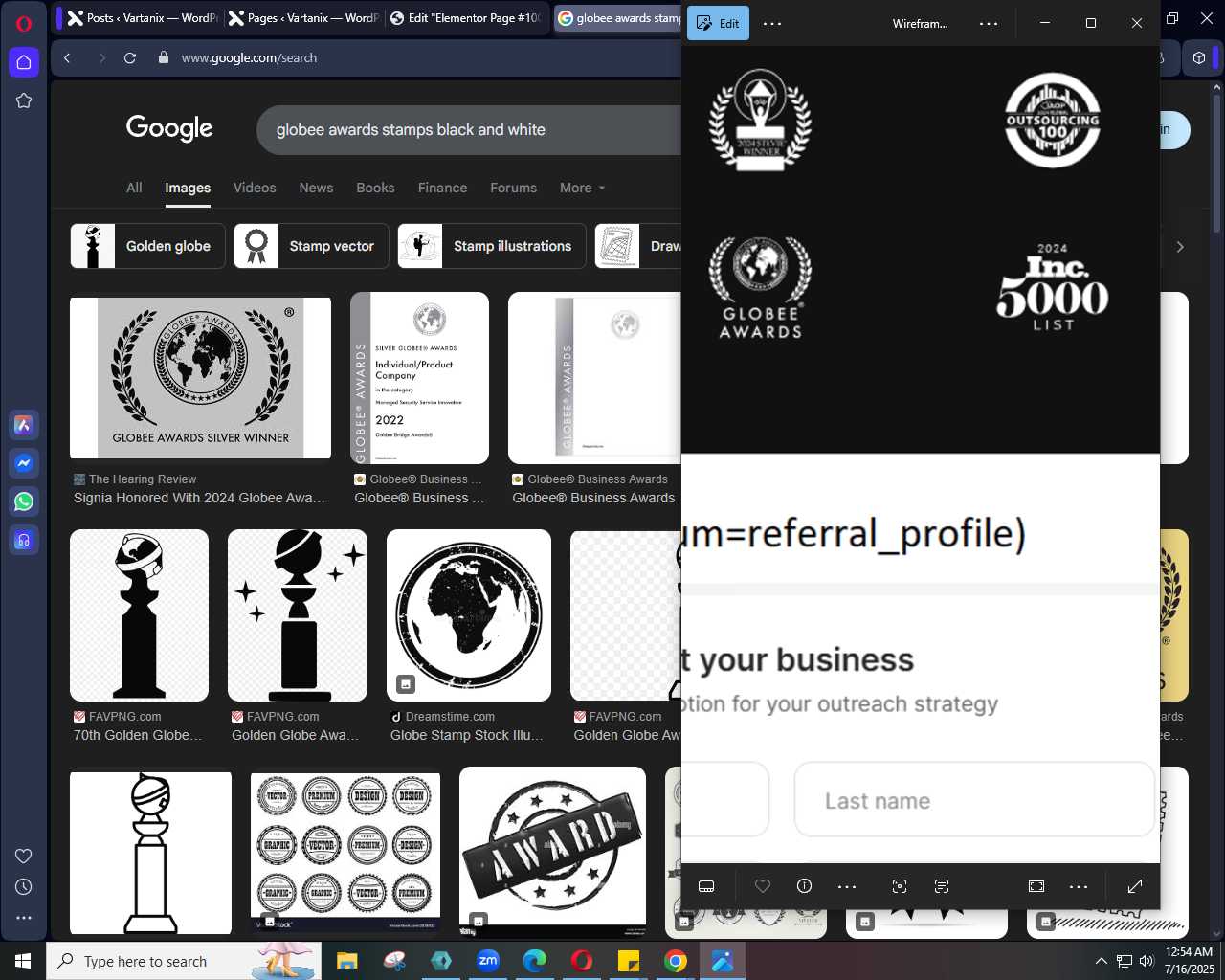Expand the More dropdown in Google search tabs

pyautogui.click(x=582, y=188)
